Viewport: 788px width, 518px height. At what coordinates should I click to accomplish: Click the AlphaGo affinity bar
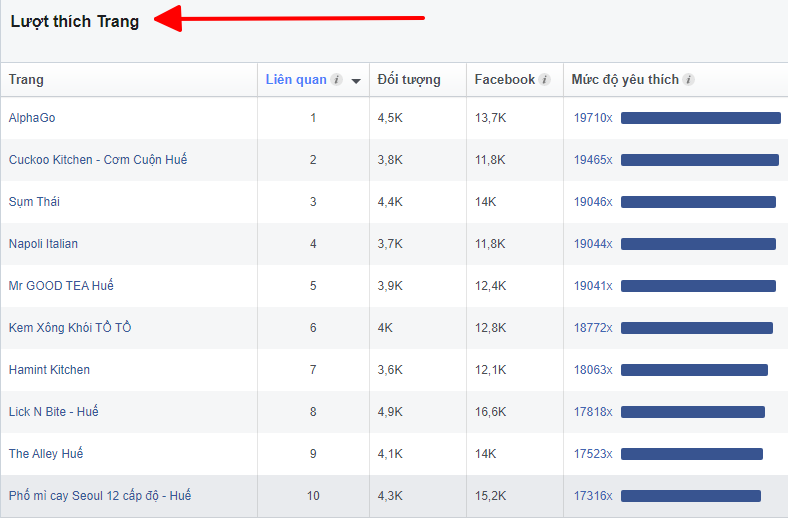coord(701,118)
